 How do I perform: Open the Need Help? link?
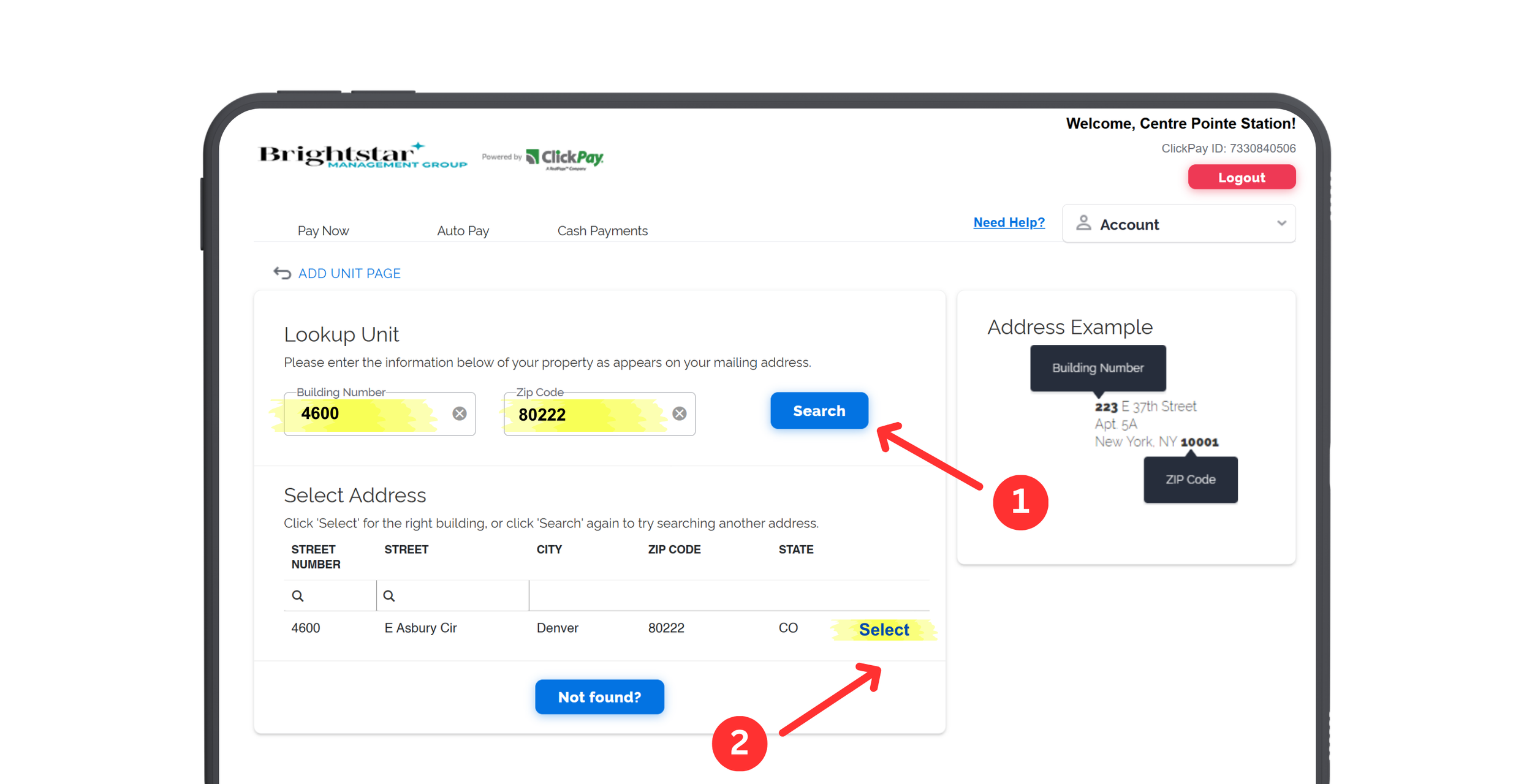click(1009, 222)
